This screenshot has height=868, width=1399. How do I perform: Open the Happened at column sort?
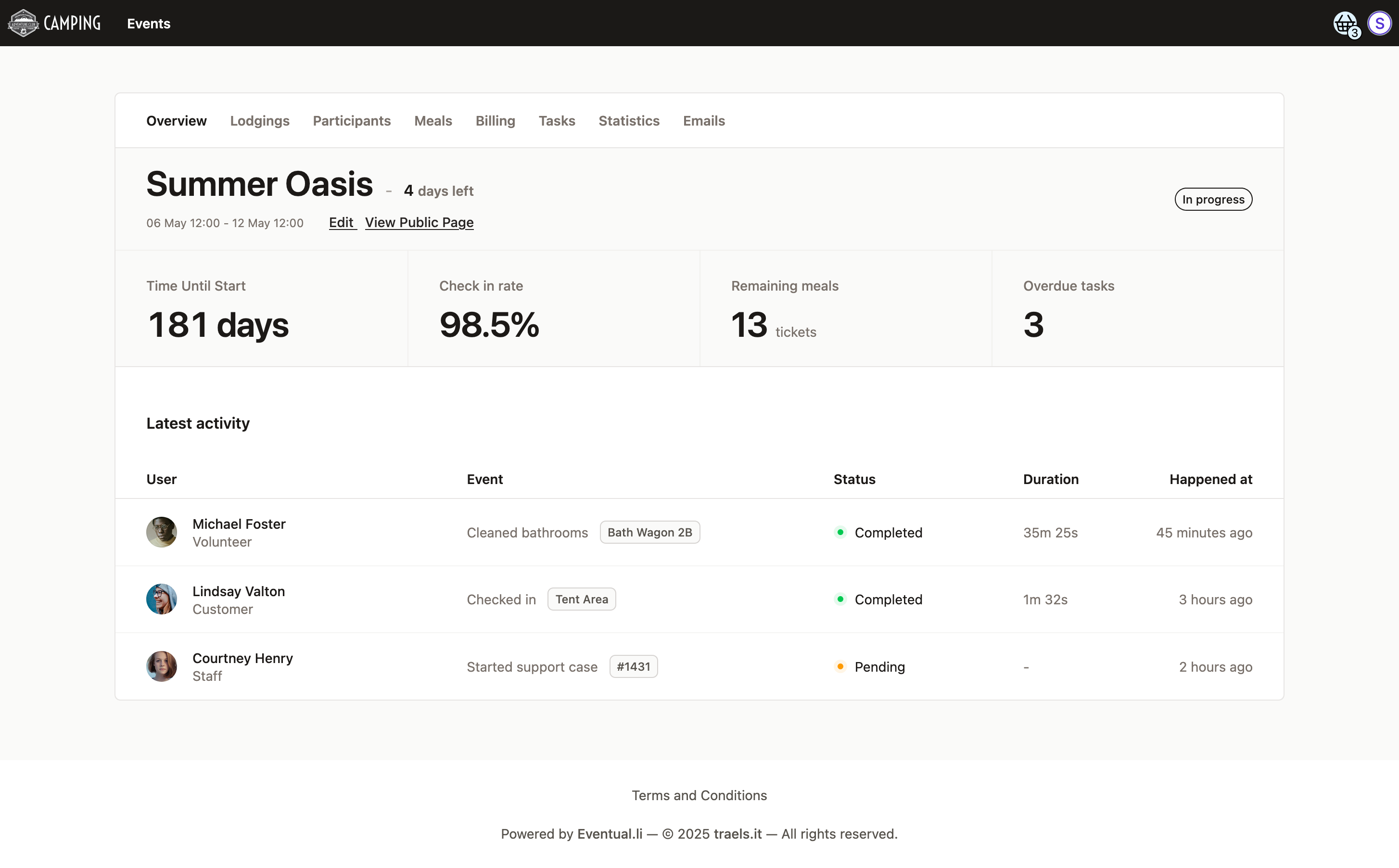tap(1210, 479)
